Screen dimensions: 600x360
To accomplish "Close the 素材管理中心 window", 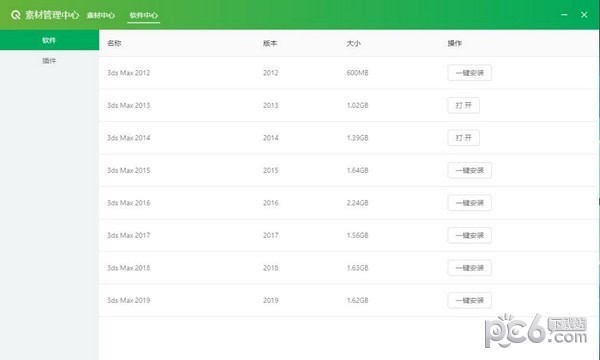I will 584,15.
